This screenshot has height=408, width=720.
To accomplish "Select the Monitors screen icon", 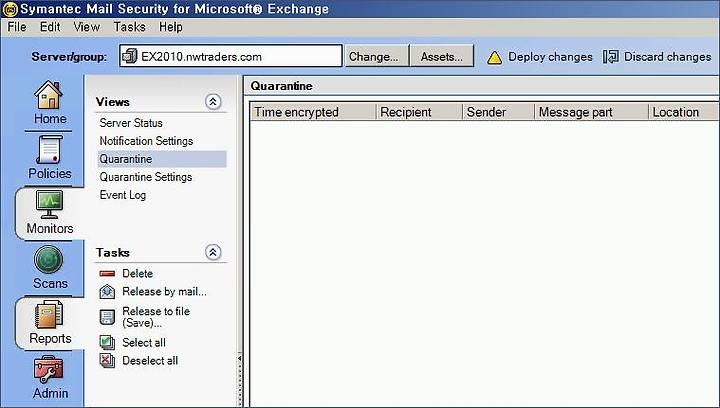I will click(49, 205).
